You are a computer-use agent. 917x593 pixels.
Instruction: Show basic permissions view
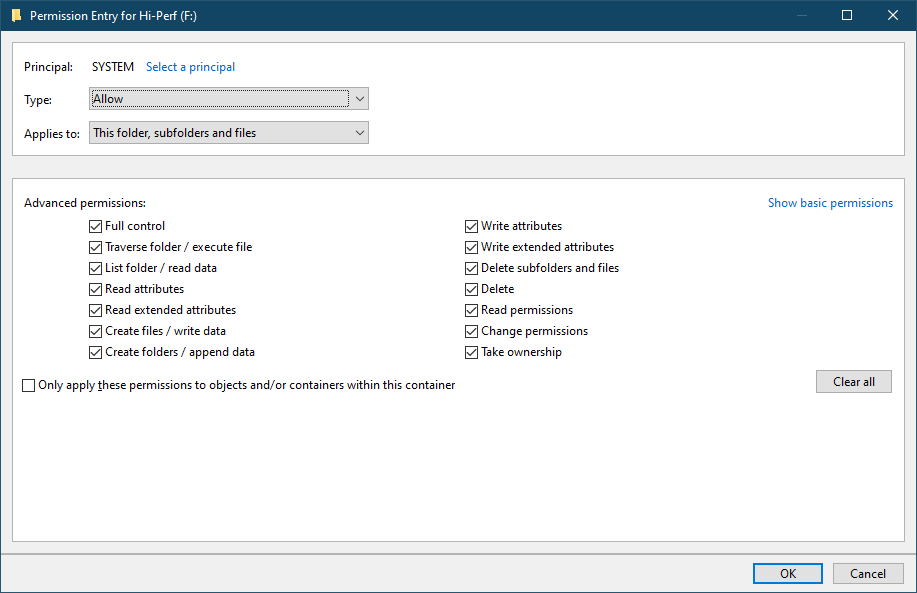click(830, 203)
